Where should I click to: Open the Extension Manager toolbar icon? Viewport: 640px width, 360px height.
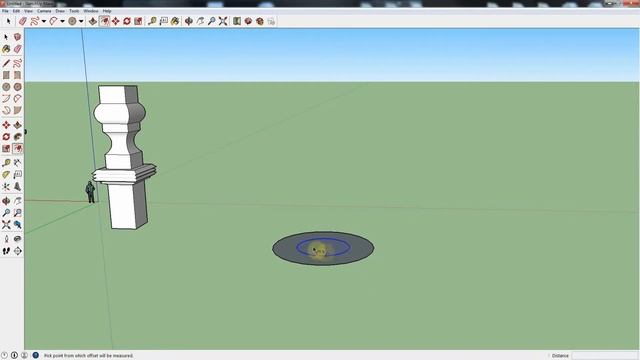(x=260, y=21)
